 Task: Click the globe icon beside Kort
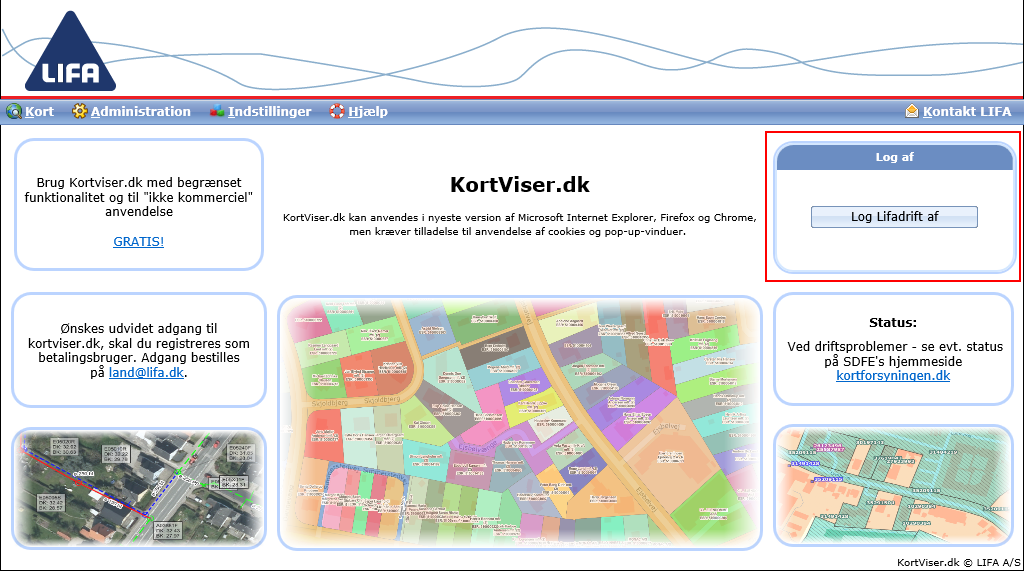pyautogui.click(x=14, y=111)
